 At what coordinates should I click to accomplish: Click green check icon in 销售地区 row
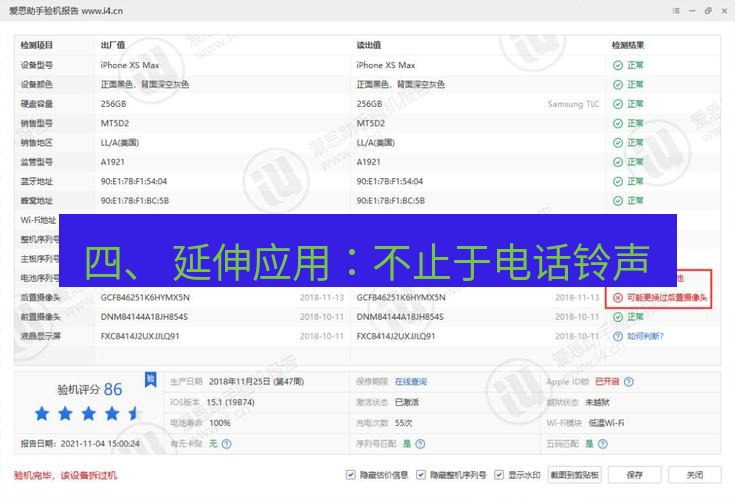pyautogui.click(x=618, y=143)
